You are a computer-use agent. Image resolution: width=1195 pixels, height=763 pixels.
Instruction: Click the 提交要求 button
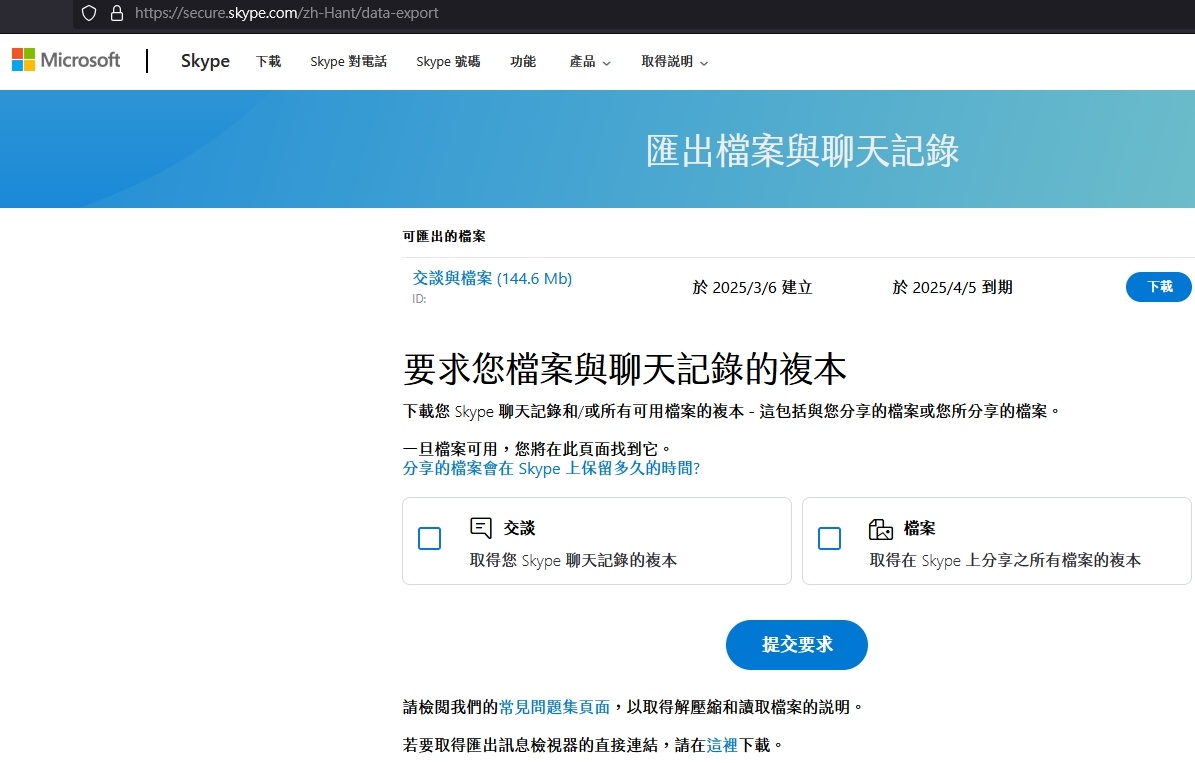[x=796, y=645]
